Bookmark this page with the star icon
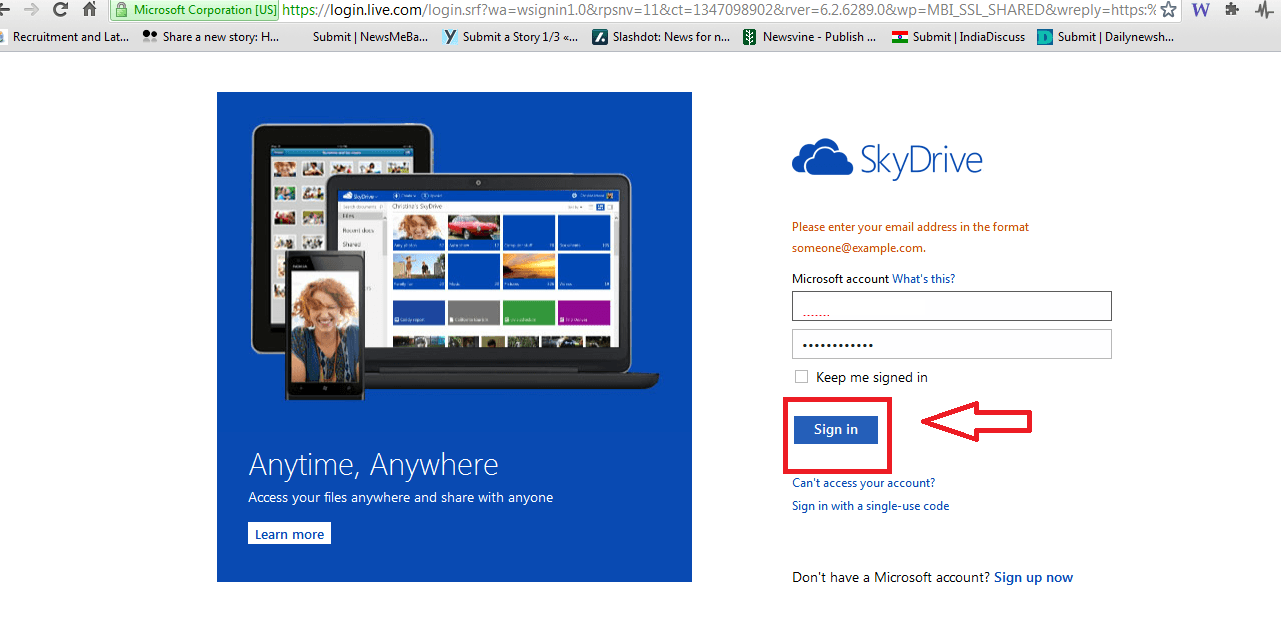 [x=1168, y=10]
